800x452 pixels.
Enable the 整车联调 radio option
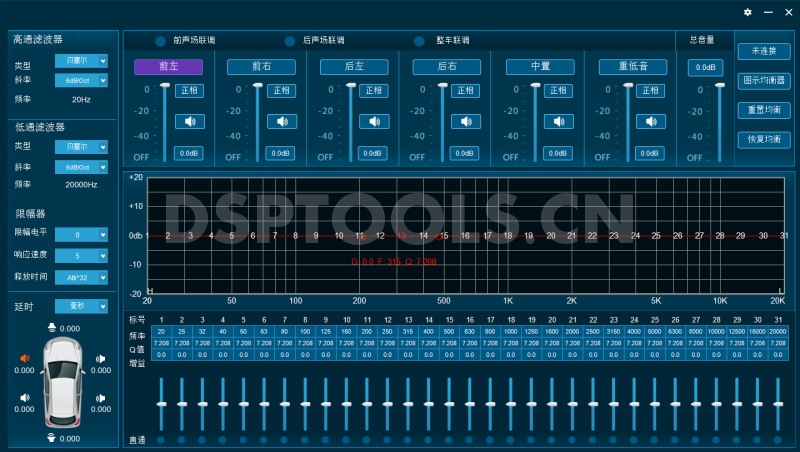pos(419,41)
